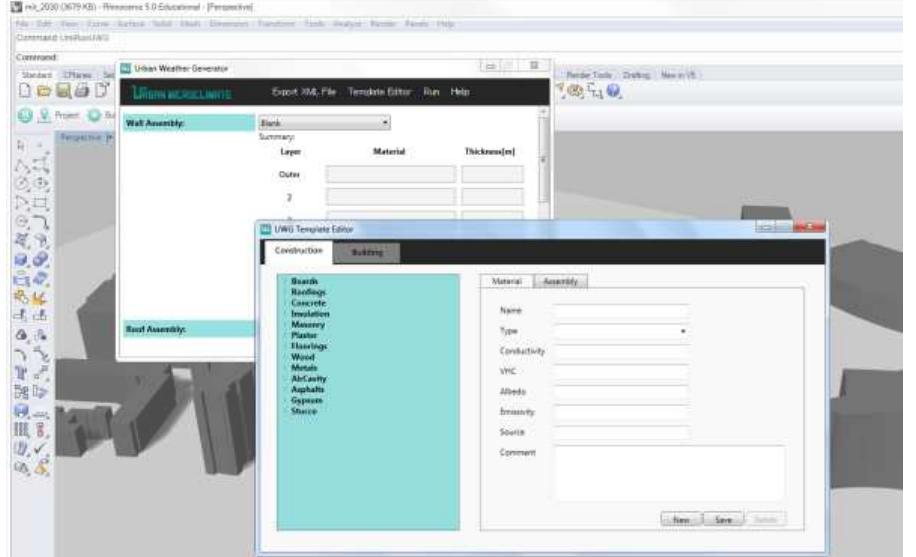Switch to the Building tab
Screen dimensions: 916x557
(x=367, y=252)
